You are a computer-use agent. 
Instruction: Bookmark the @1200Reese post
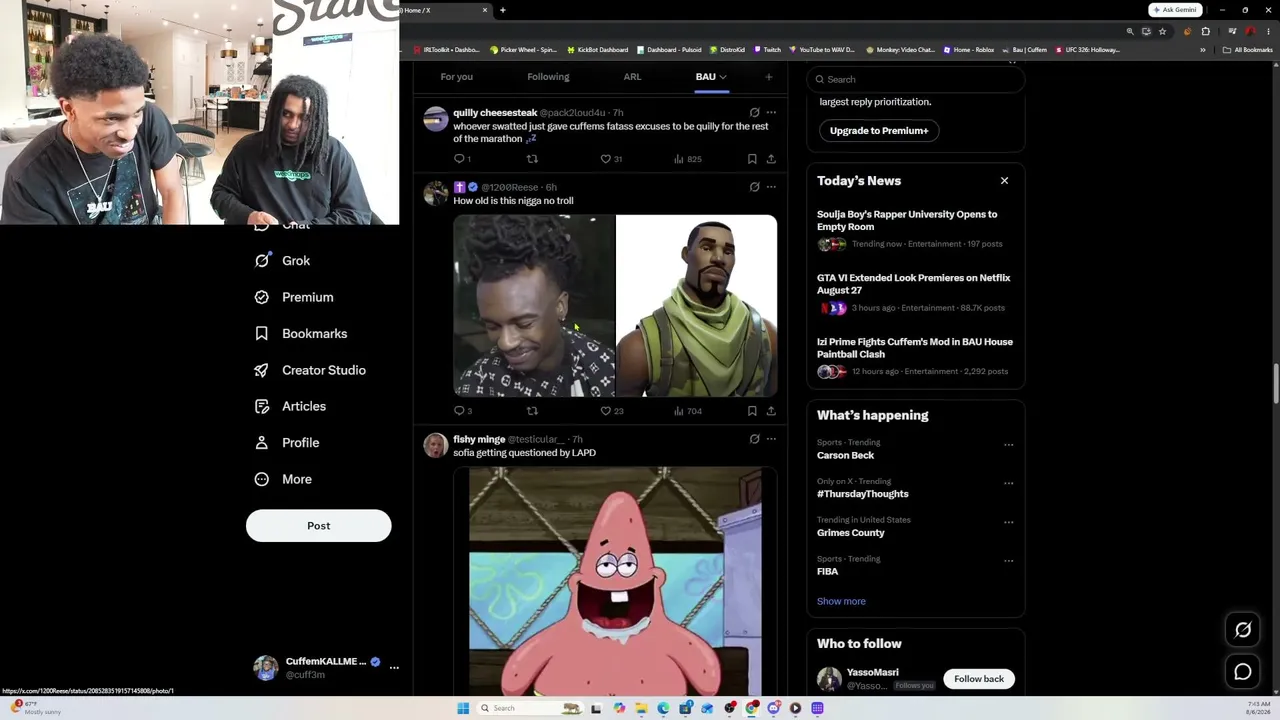[752, 411]
